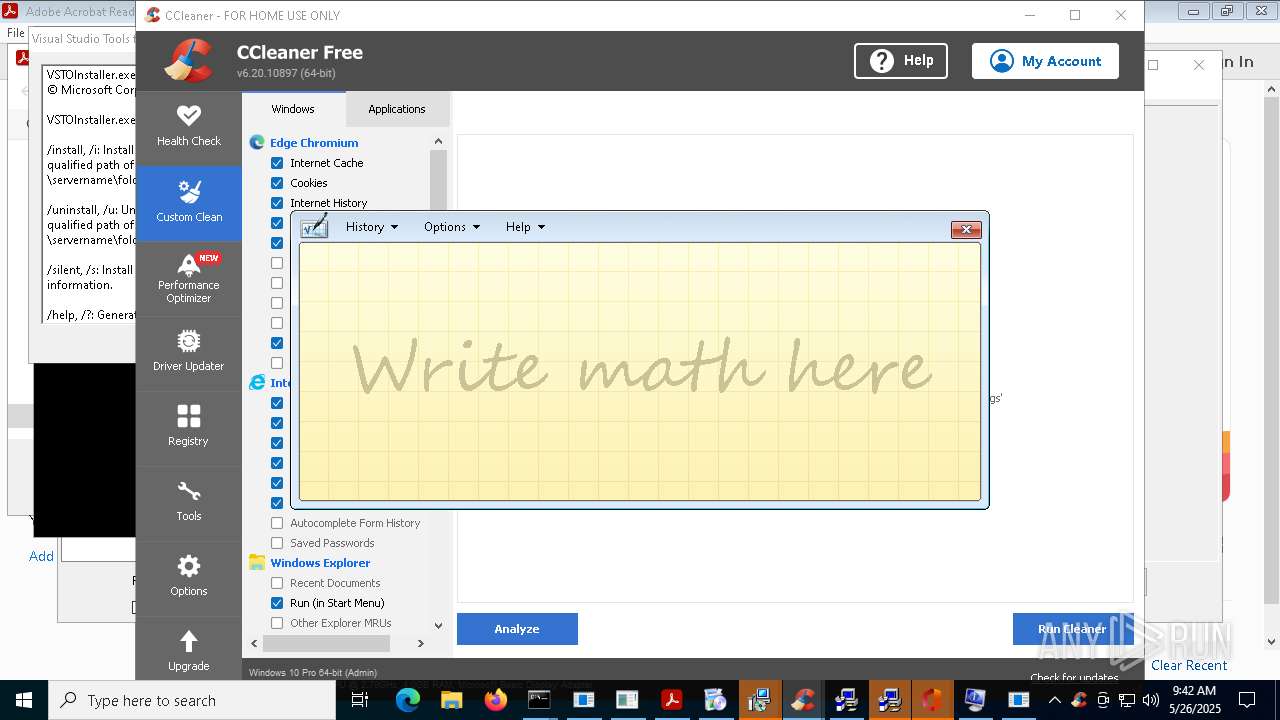Open the Tools section
Screen dimensions: 1280x720
click(188, 502)
